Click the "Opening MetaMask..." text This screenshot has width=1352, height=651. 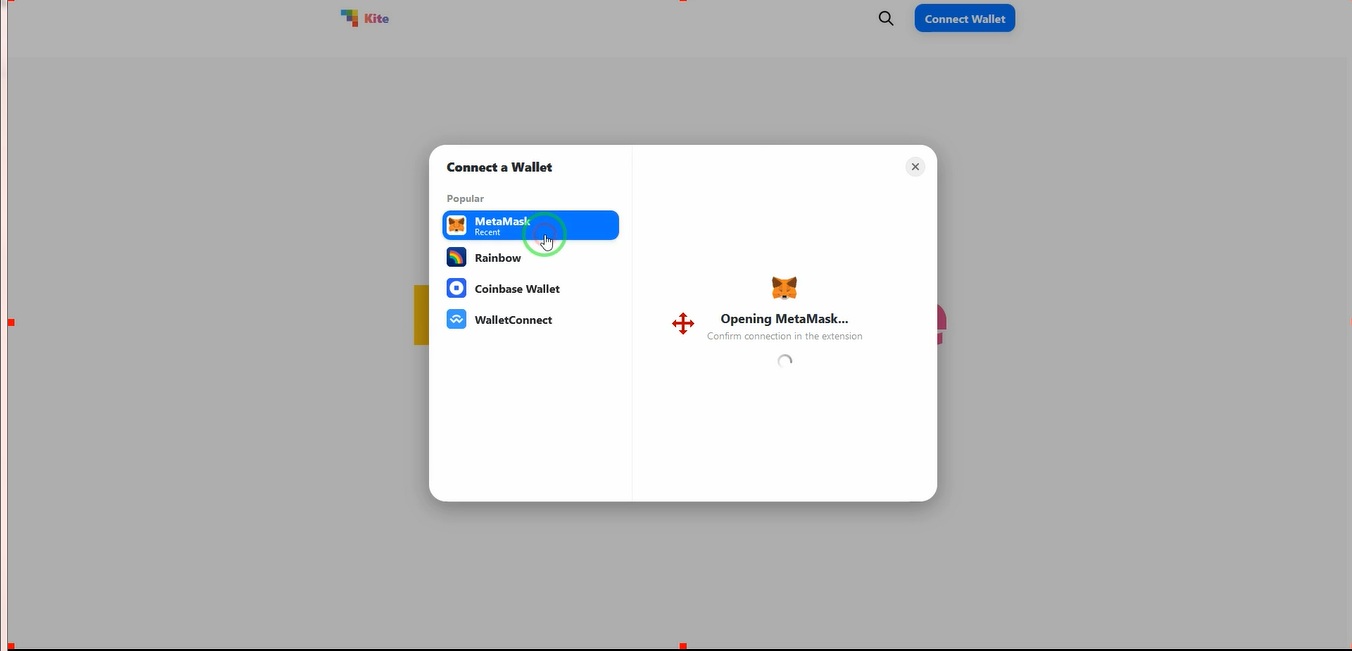coord(784,319)
